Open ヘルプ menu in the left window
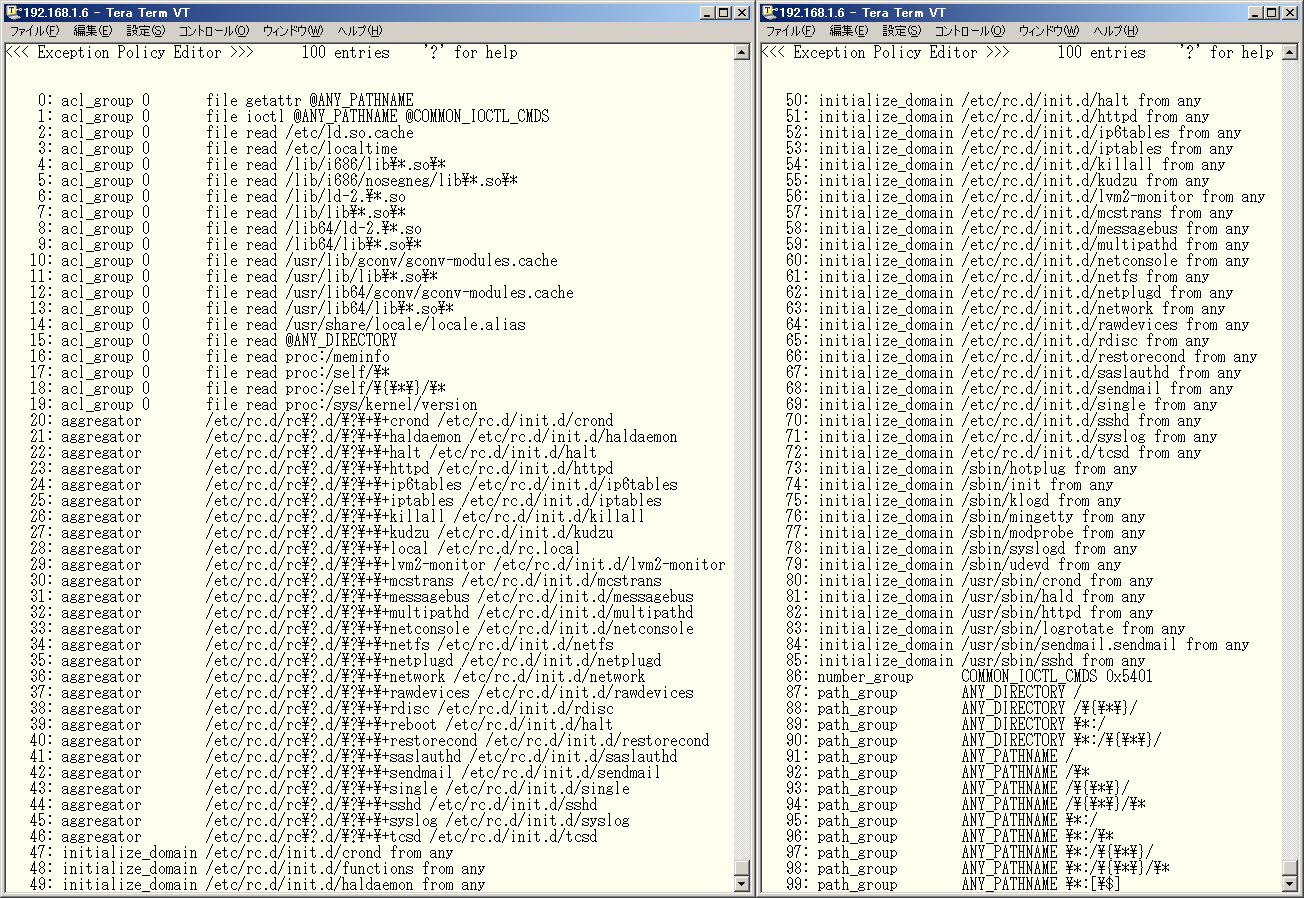The width and height of the screenshot is (1304, 898). pyautogui.click(x=359, y=31)
